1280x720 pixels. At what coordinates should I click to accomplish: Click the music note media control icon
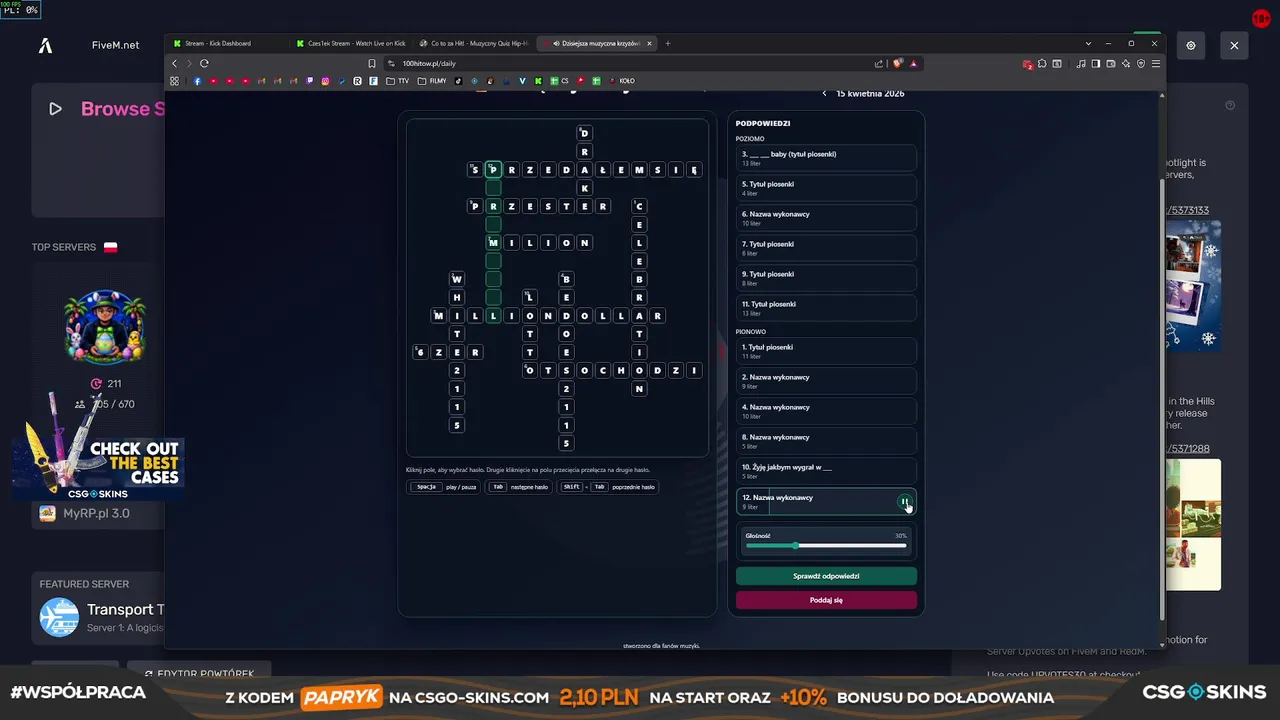1081,63
